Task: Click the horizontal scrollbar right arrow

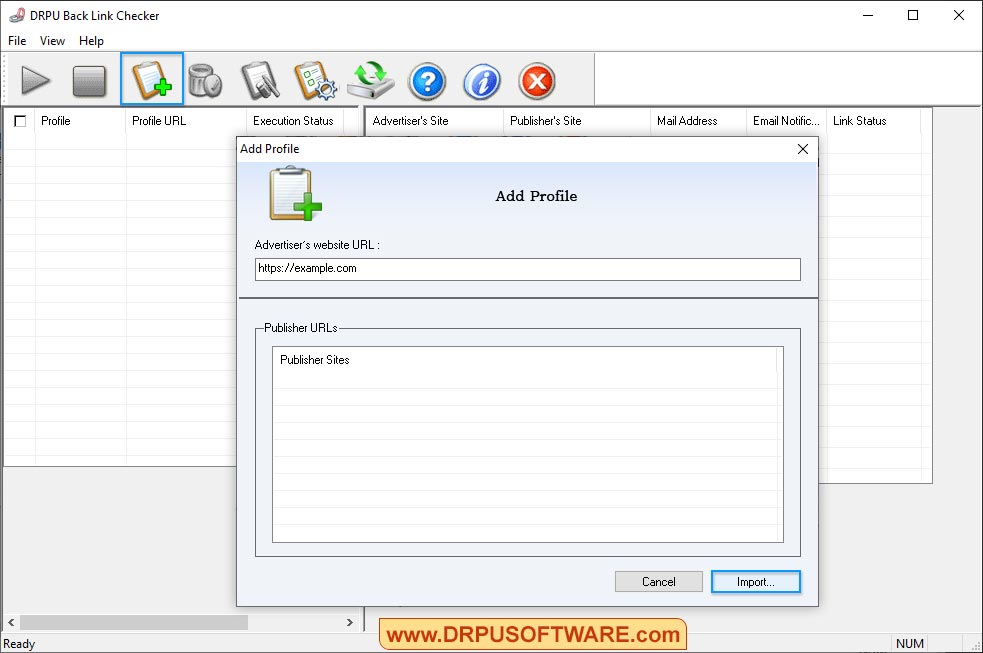Action: tap(350, 622)
